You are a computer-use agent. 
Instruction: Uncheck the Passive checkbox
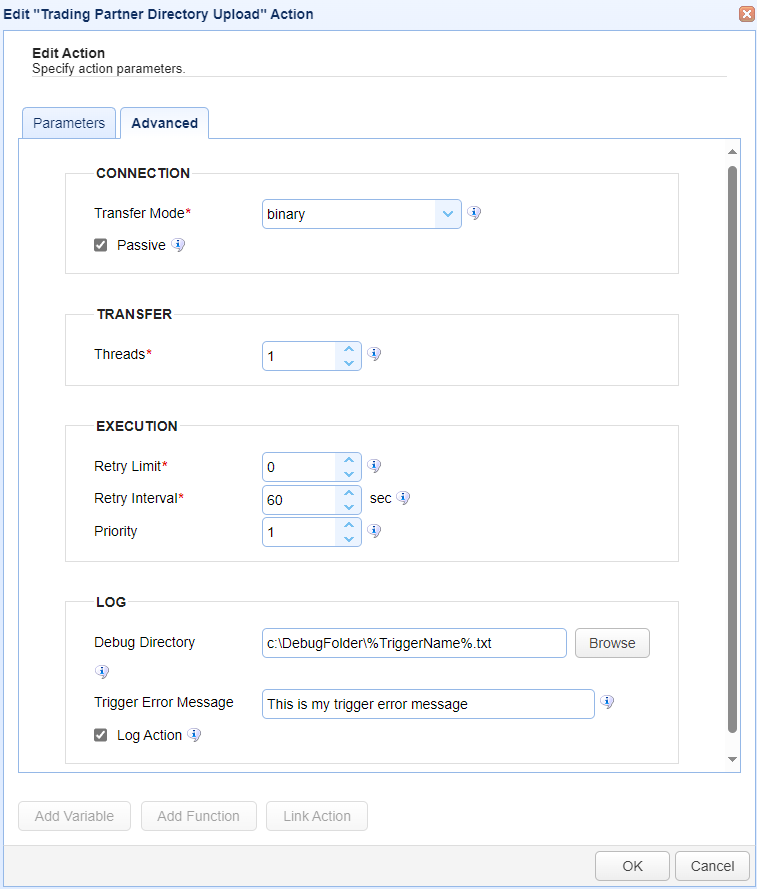tap(100, 245)
